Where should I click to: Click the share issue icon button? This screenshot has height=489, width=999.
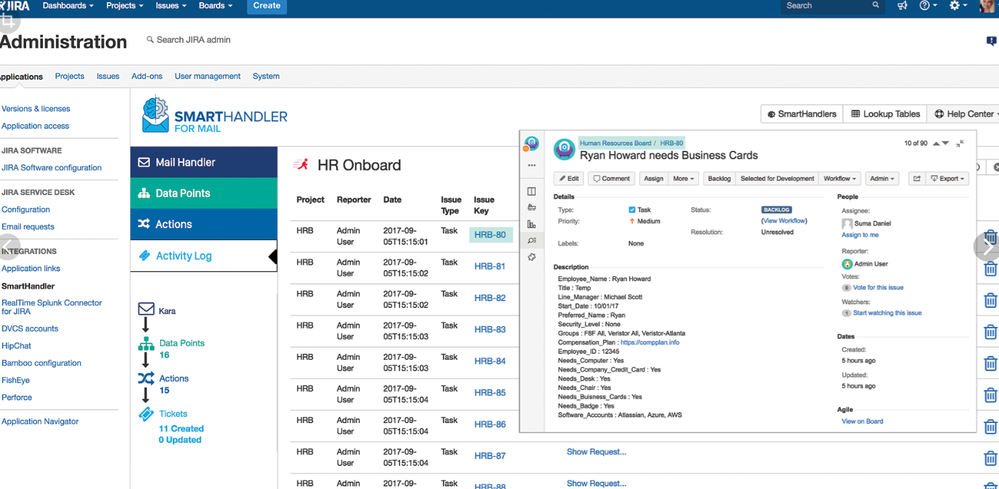(x=916, y=179)
